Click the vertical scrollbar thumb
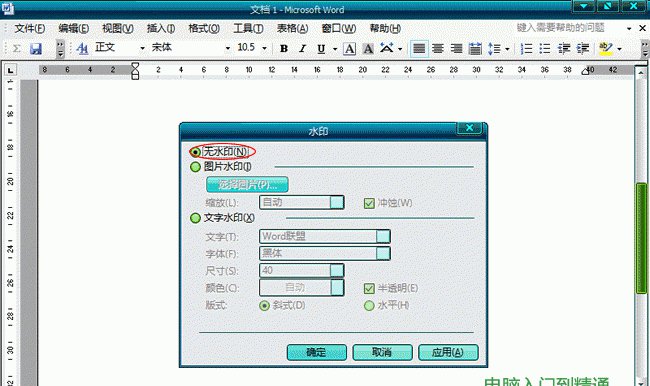Screen dimensions: 650x386 (642, 238)
